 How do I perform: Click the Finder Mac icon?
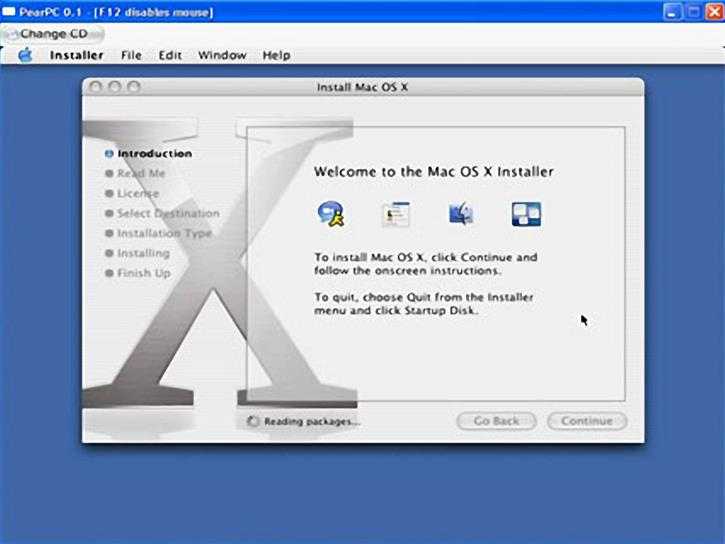tap(461, 214)
